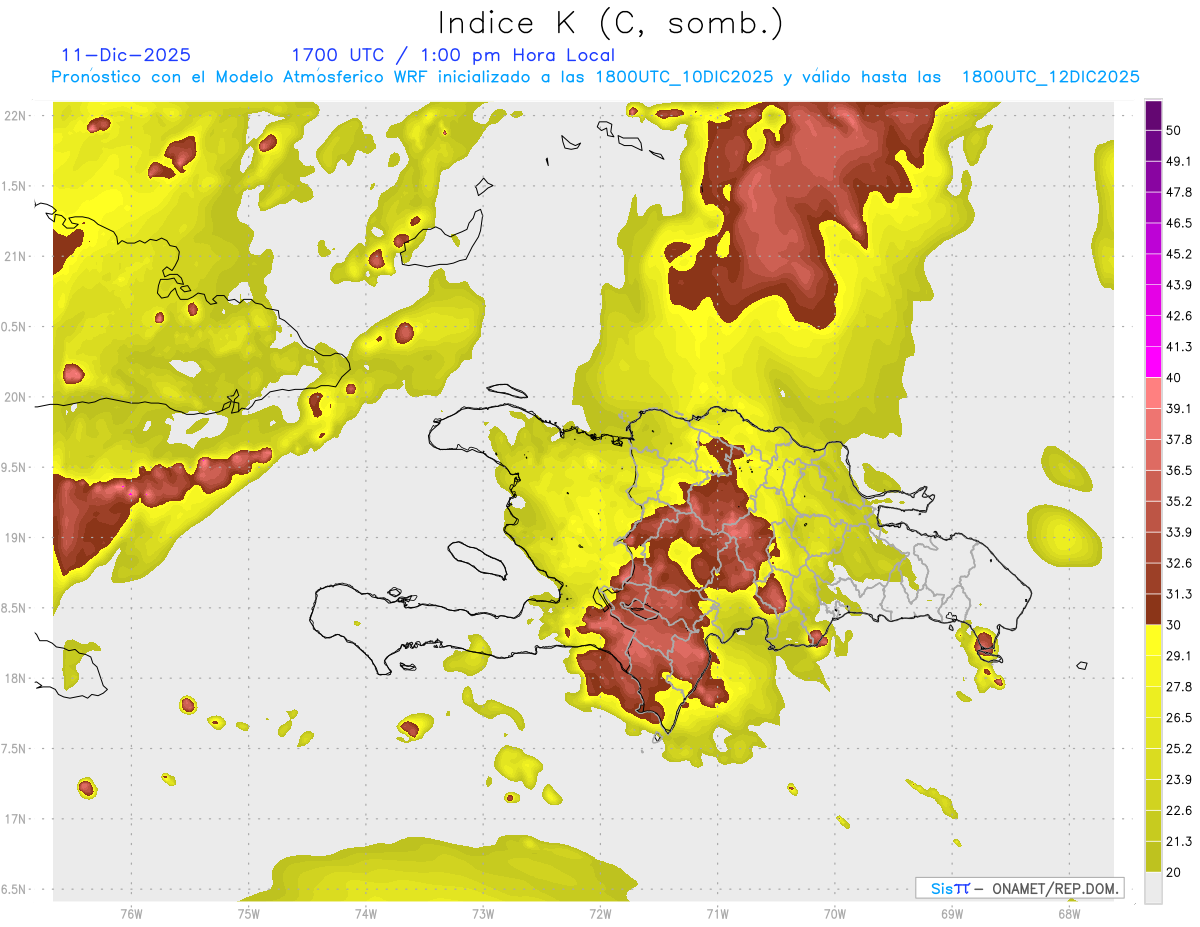Click the 6.5N latitude label

pyautogui.click(x=14, y=890)
